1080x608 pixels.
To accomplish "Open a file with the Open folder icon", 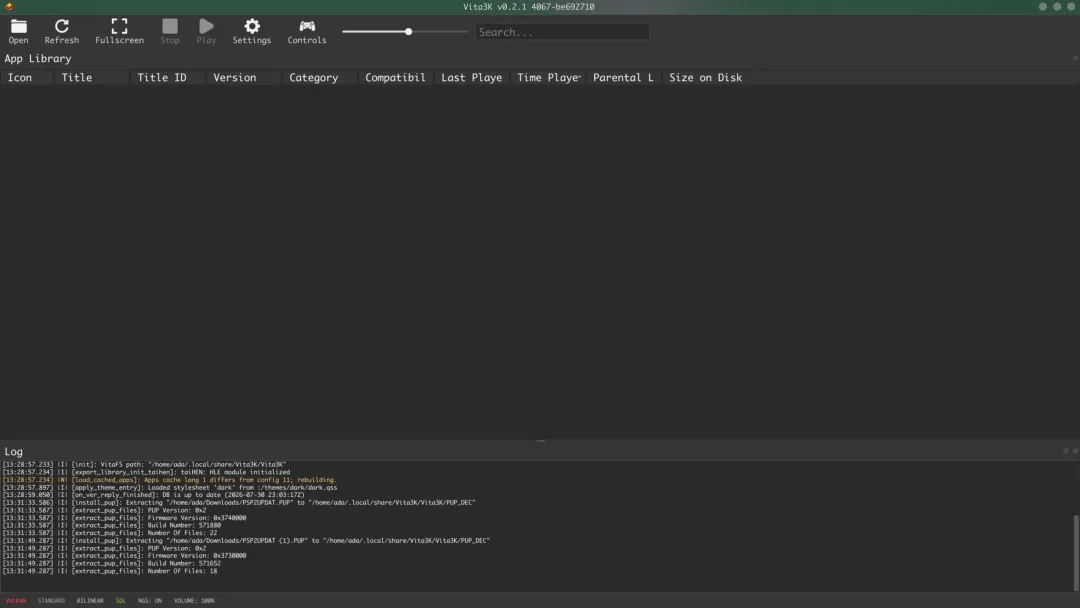I will pyautogui.click(x=19, y=32).
